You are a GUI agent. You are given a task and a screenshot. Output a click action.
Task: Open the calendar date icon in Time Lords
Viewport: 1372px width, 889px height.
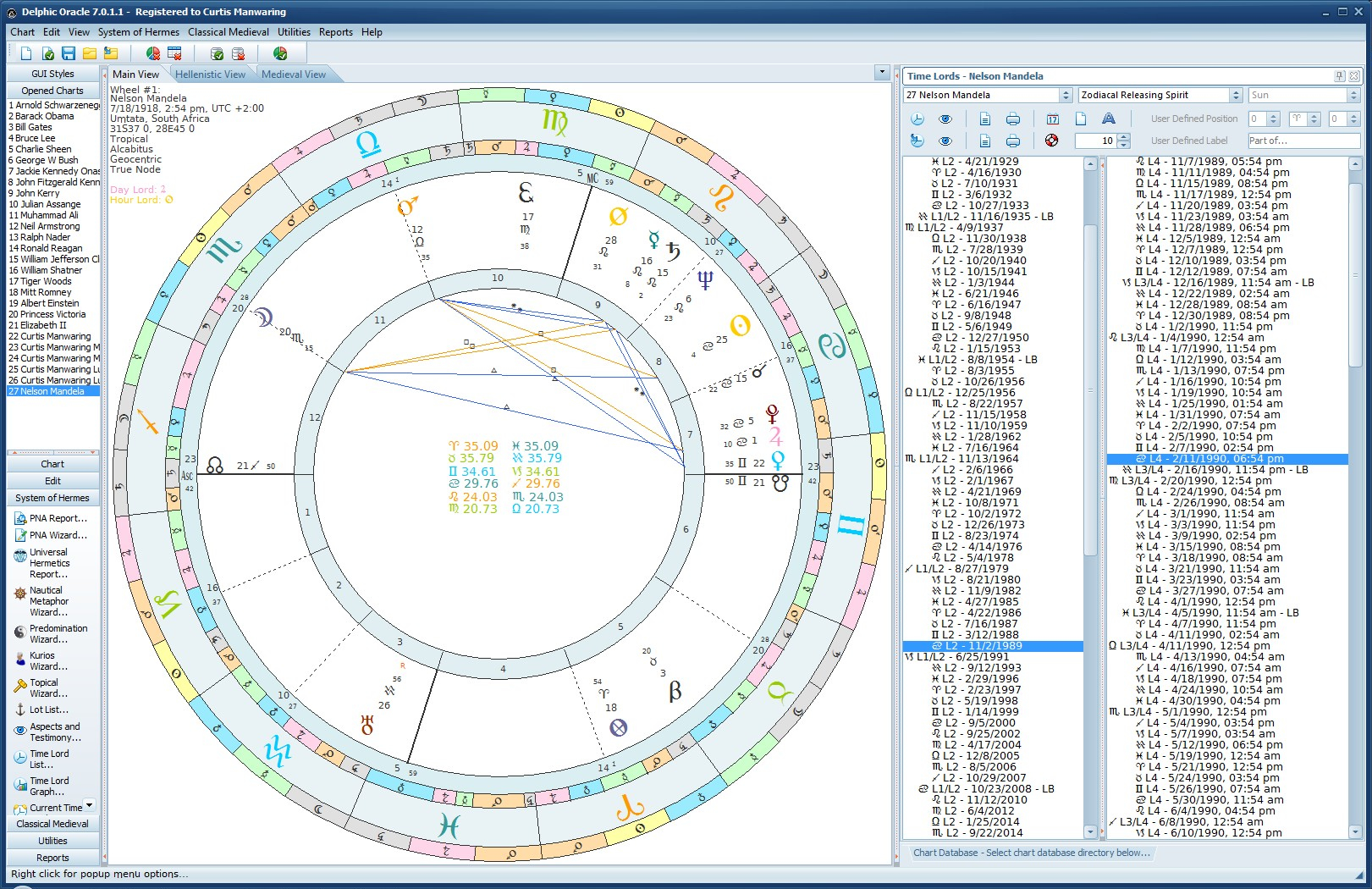click(x=1053, y=119)
